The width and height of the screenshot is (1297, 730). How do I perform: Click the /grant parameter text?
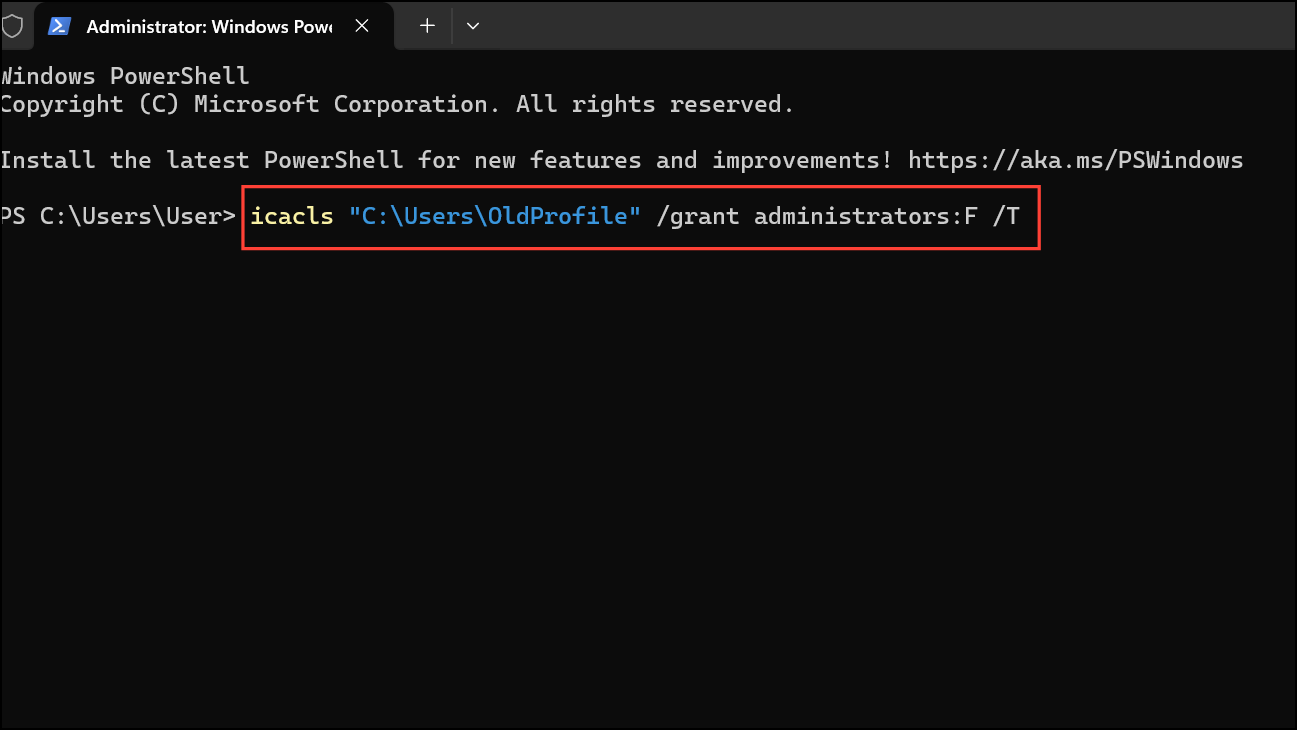[697, 216]
